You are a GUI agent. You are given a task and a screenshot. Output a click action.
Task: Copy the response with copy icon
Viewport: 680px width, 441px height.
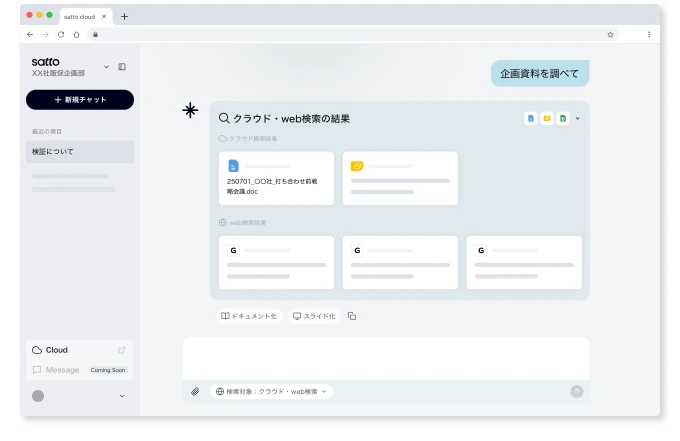[352, 316]
